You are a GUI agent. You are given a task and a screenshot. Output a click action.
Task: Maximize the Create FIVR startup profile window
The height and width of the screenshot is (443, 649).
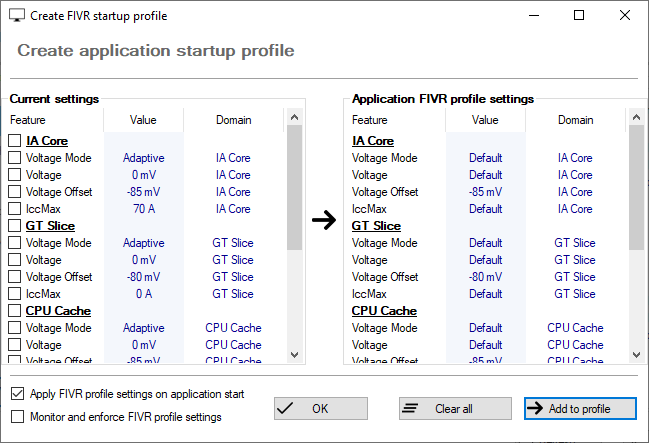coord(579,16)
